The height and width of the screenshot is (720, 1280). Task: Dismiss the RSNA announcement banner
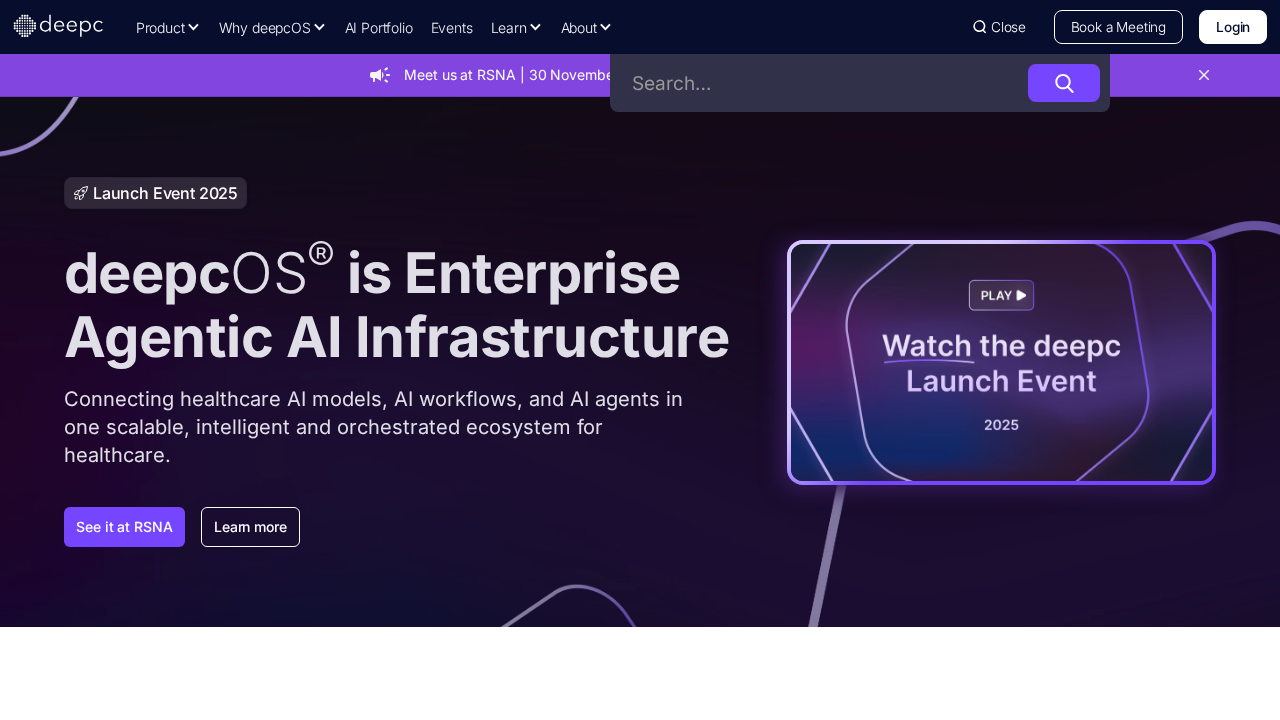(x=1204, y=75)
